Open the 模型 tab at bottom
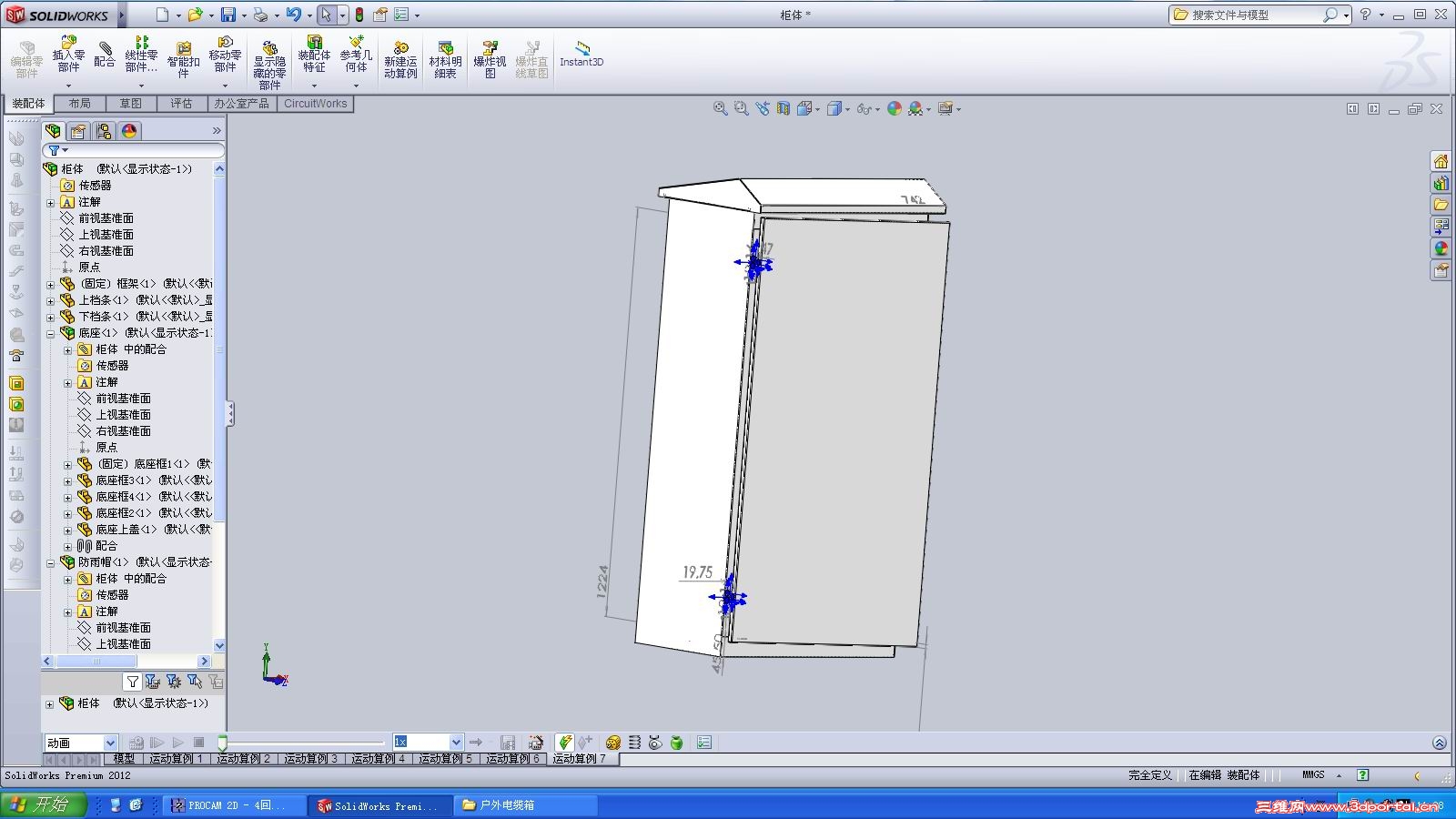Image resolution: width=1456 pixels, height=819 pixels. tap(124, 759)
